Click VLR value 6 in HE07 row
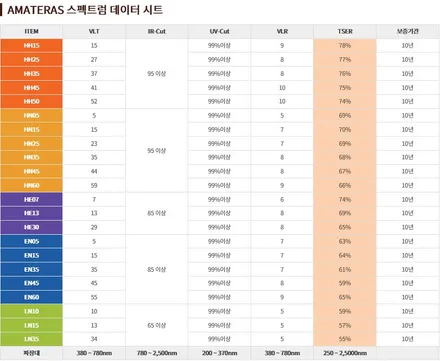The height and width of the screenshot is (361, 440). click(x=282, y=200)
